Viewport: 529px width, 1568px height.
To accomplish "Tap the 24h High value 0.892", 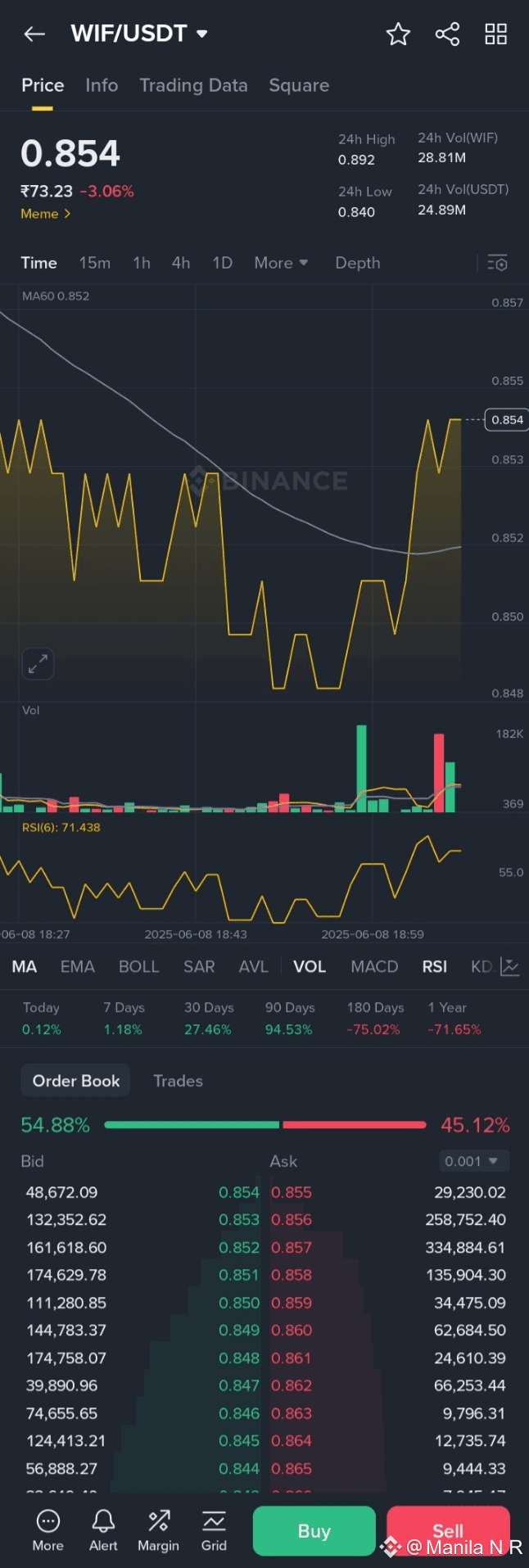I will coord(356,160).
